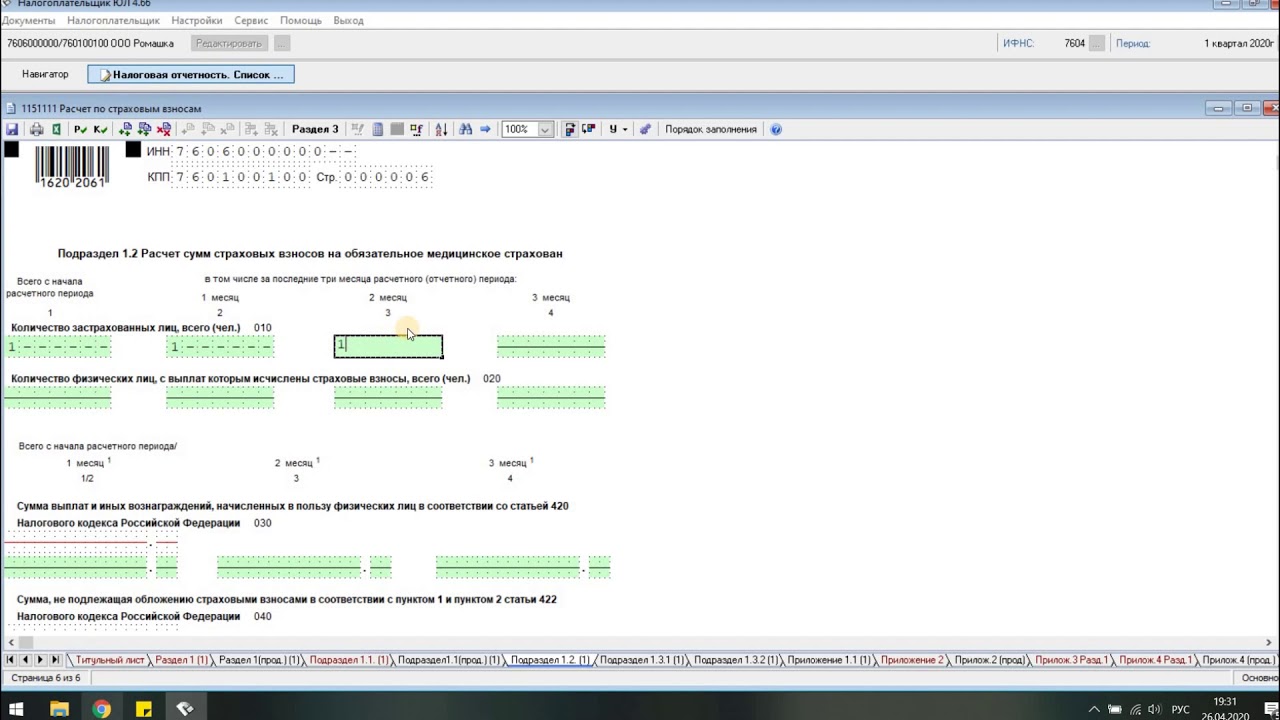Open Порядок заполнения instructions
The width and height of the screenshot is (1280, 720).
[711, 129]
